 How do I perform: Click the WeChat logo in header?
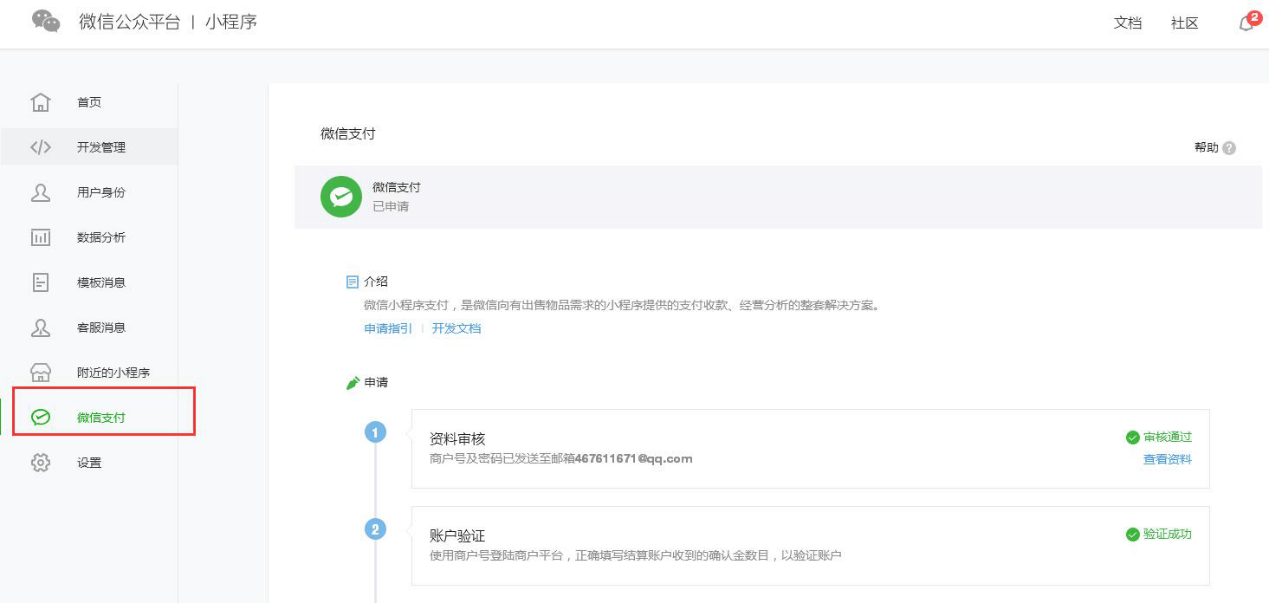[x=46, y=21]
